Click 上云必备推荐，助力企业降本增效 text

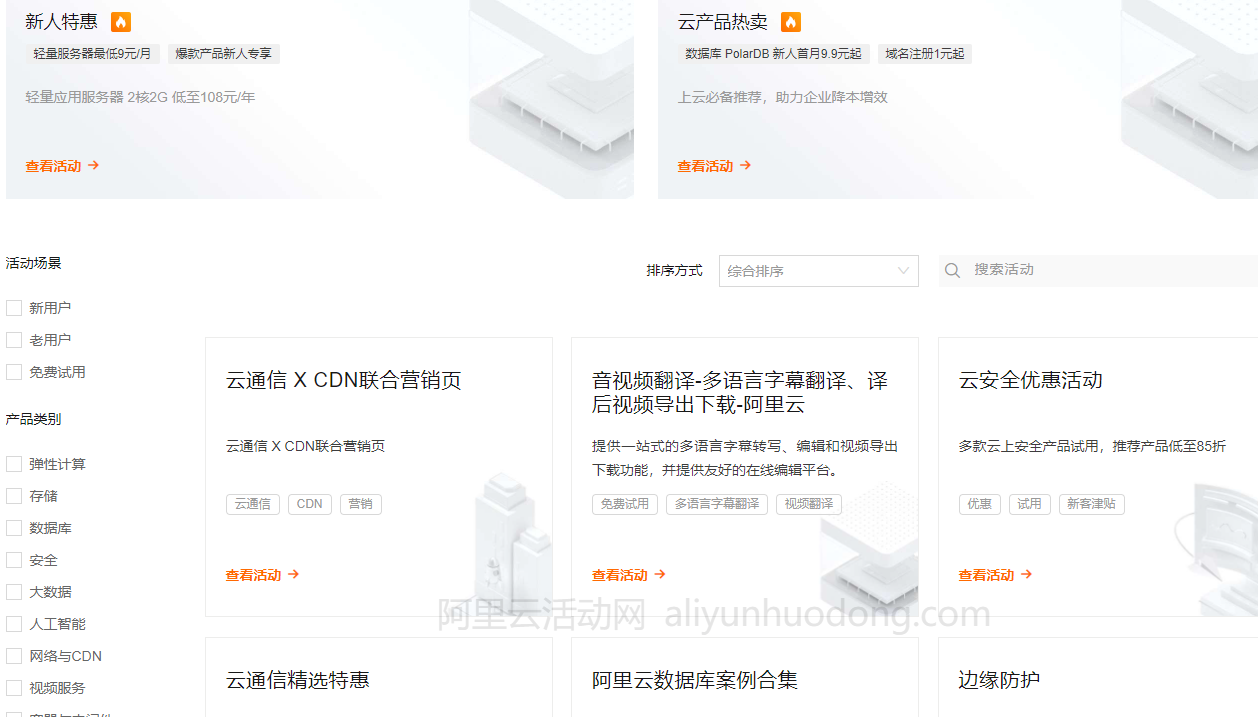click(783, 97)
